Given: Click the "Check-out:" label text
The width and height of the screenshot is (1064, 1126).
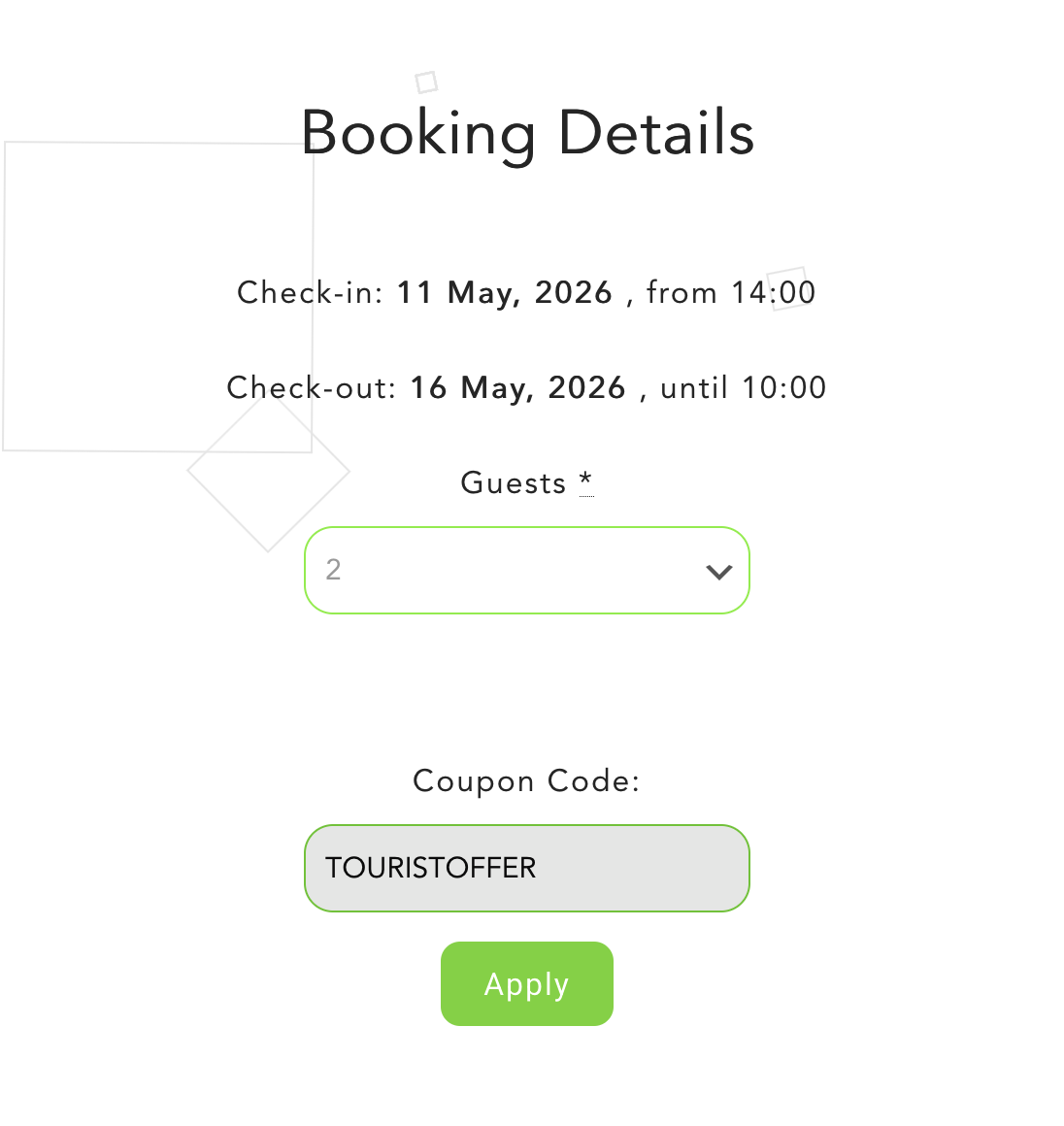Looking at the screenshot, I should [312, 388].
